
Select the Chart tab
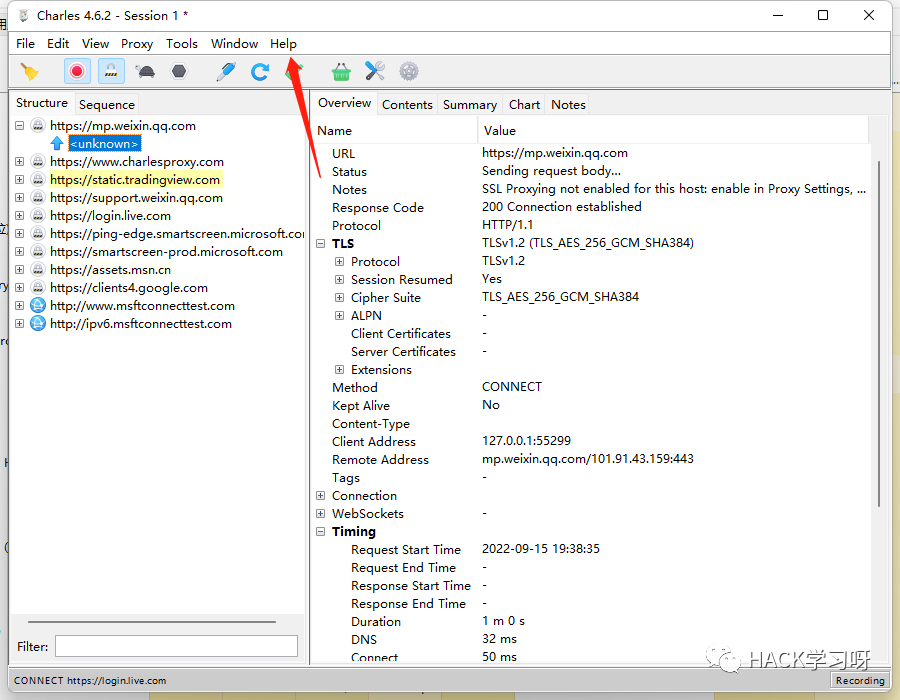click(x=524, y=104)
